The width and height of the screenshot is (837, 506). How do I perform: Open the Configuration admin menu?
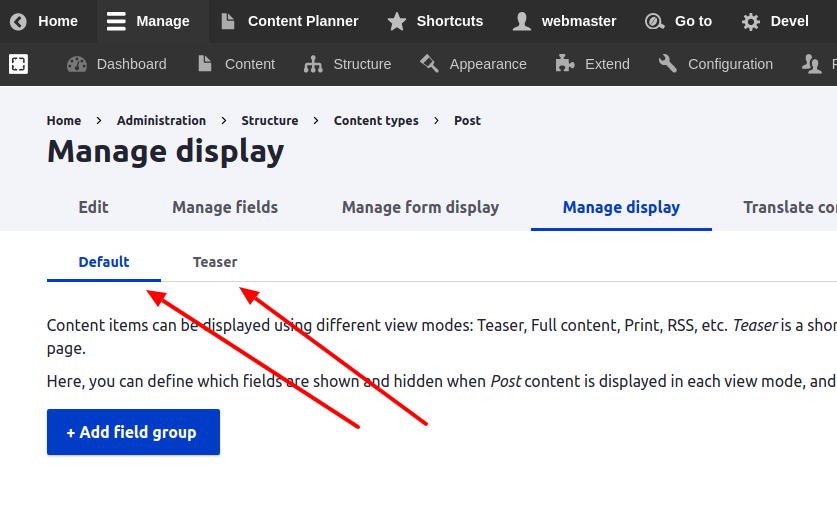pyautogui.click(x=716, y=64)
